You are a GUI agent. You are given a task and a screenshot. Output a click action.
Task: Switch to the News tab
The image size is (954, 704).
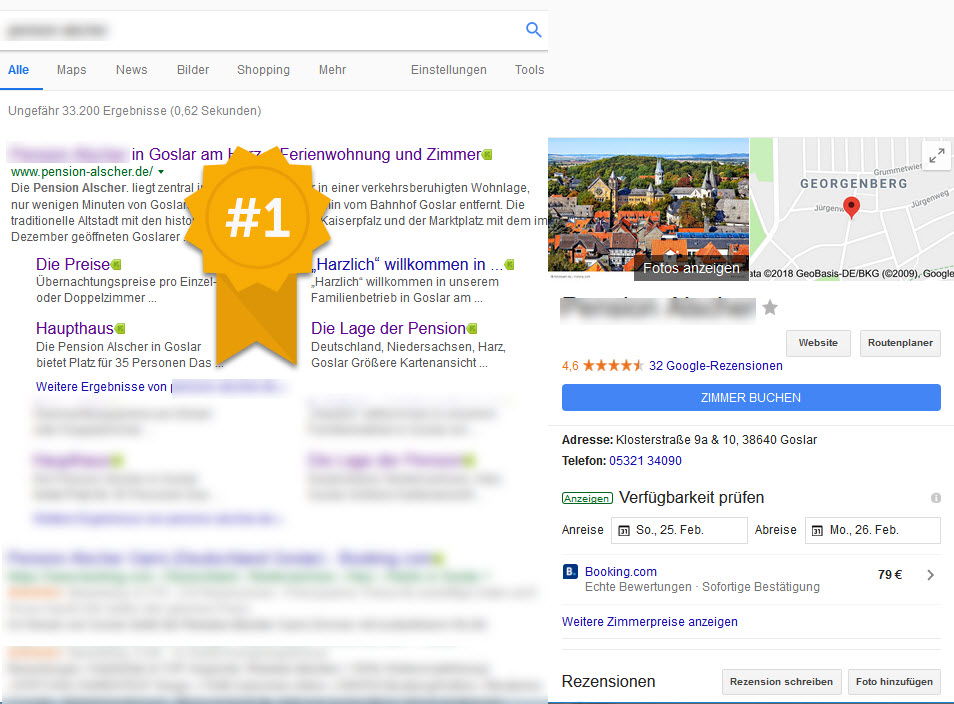(x=131, y=70)
